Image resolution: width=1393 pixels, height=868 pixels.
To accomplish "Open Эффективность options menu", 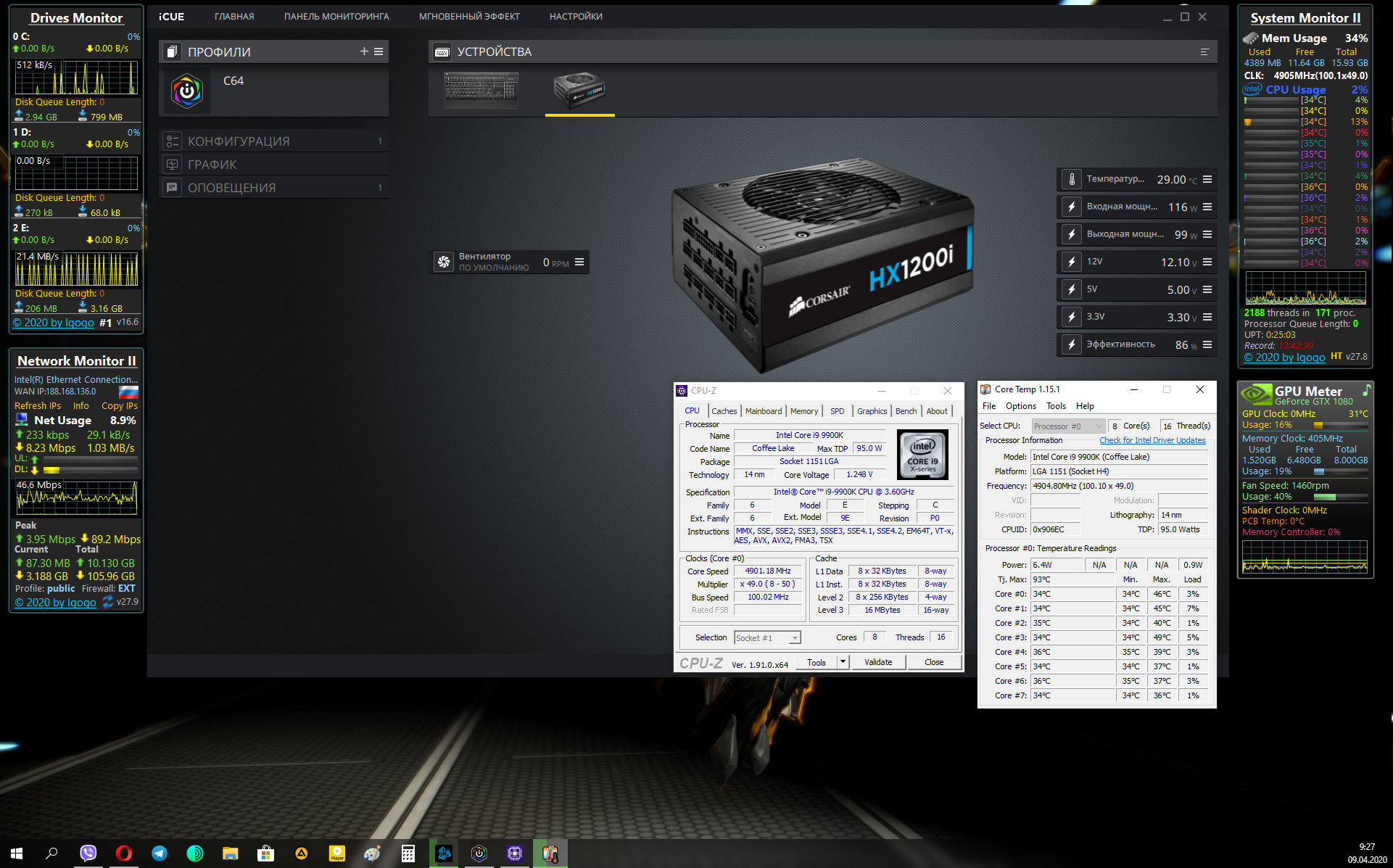I will tap(1207, 344).
